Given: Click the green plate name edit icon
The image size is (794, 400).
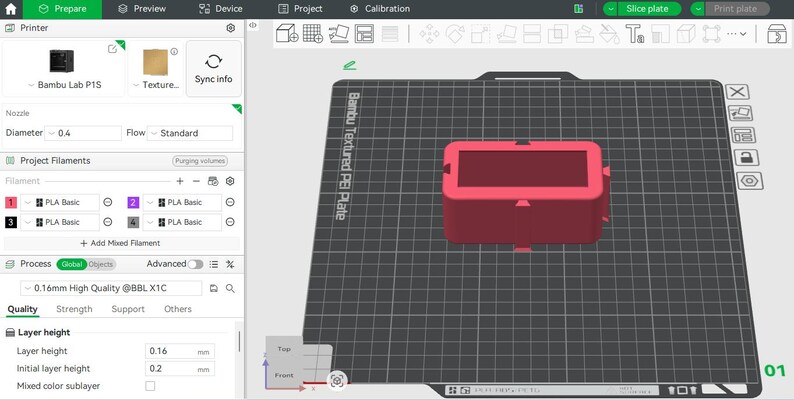Looking at the screenshot, I should [349, 65].
